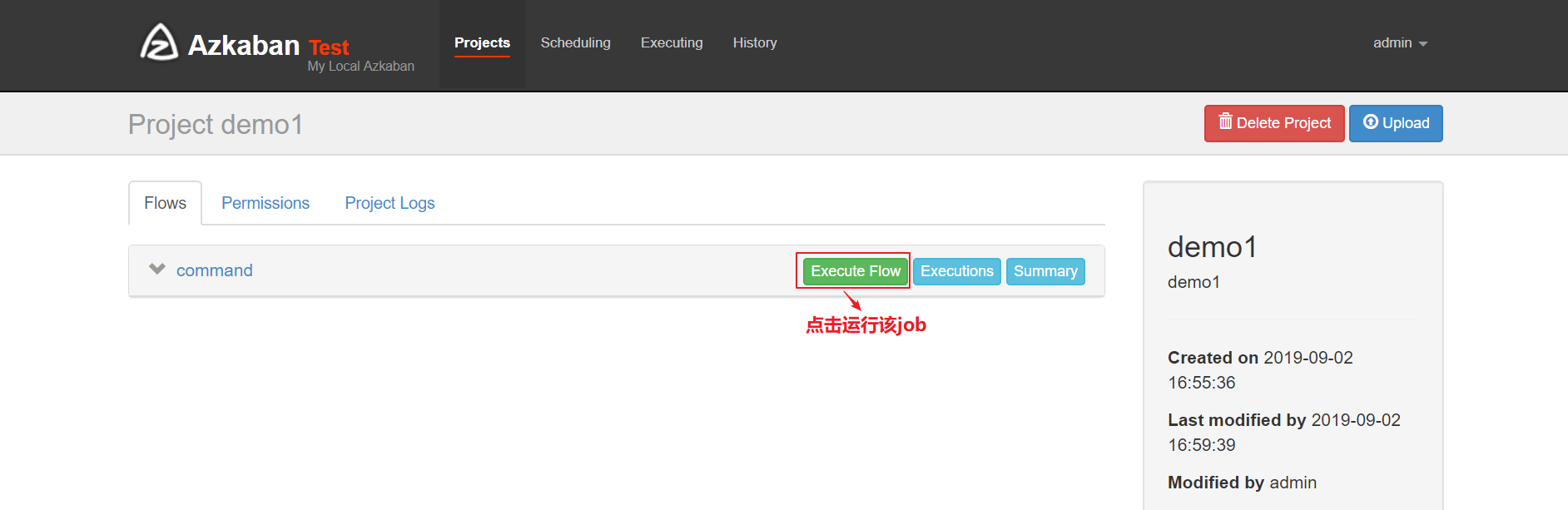Viewport: 1568px width, 510px height.
Task: Click the Azkaban title text
Action: 244,45
